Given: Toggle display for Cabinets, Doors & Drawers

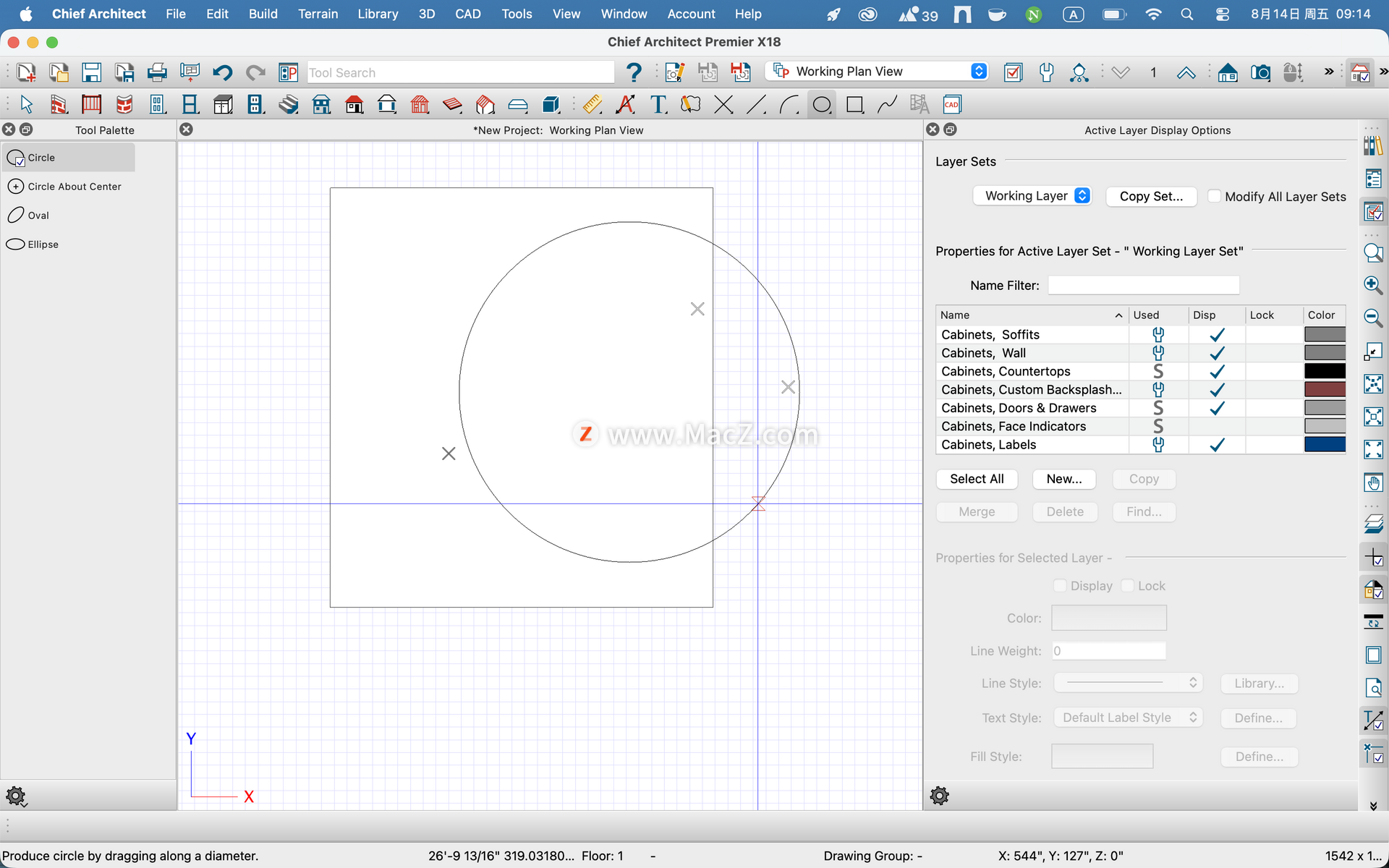Looking at the screenshot, I should click(1217, 408).
